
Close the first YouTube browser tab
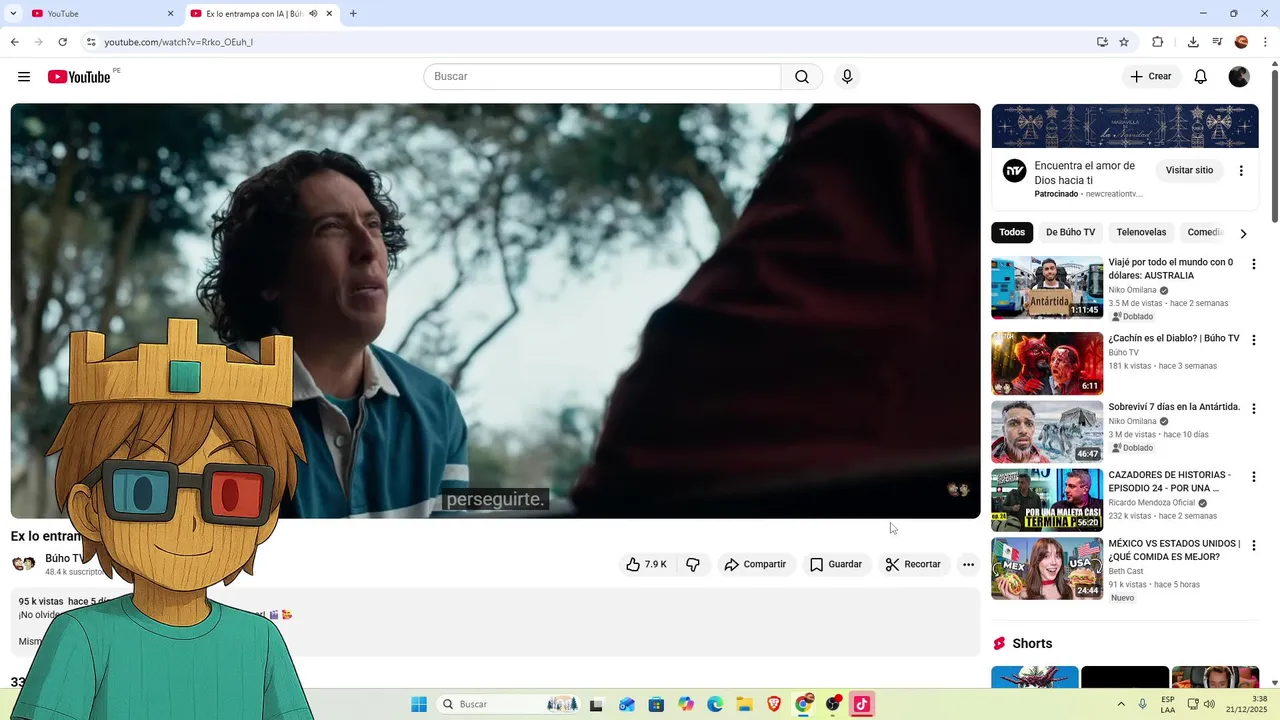tap(170, 14)
